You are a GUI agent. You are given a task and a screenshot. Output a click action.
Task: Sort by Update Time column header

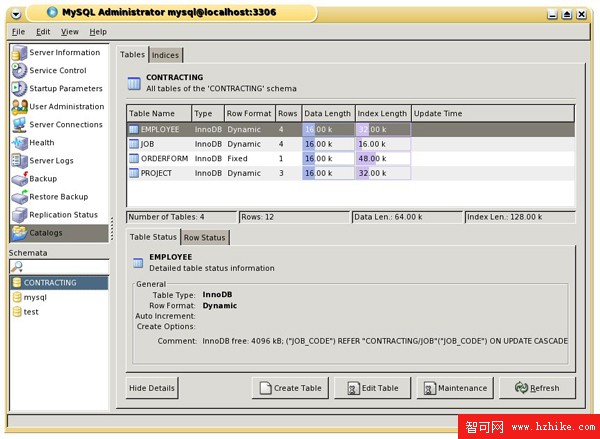493,114
